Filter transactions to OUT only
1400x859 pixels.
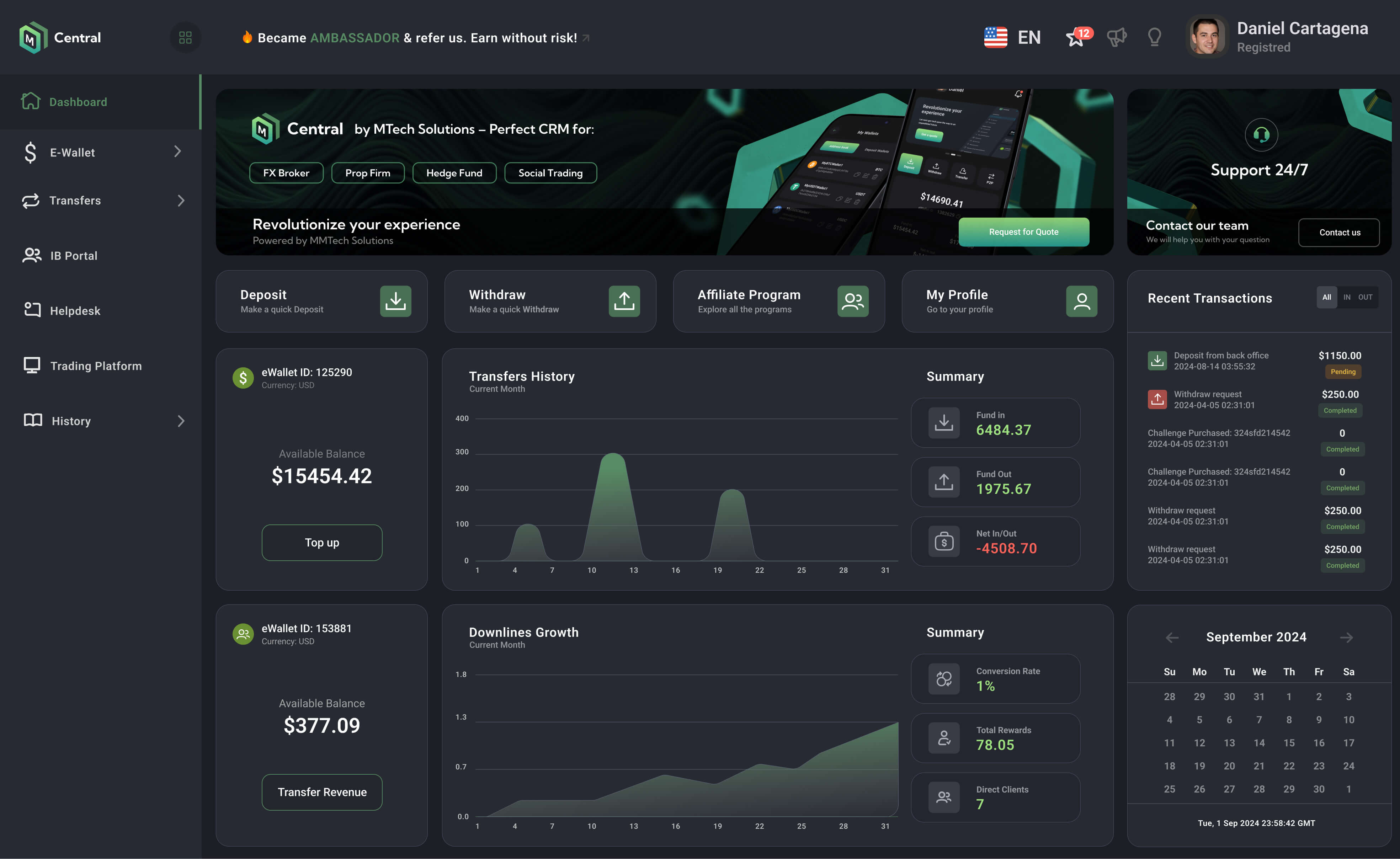[1365, 297]
